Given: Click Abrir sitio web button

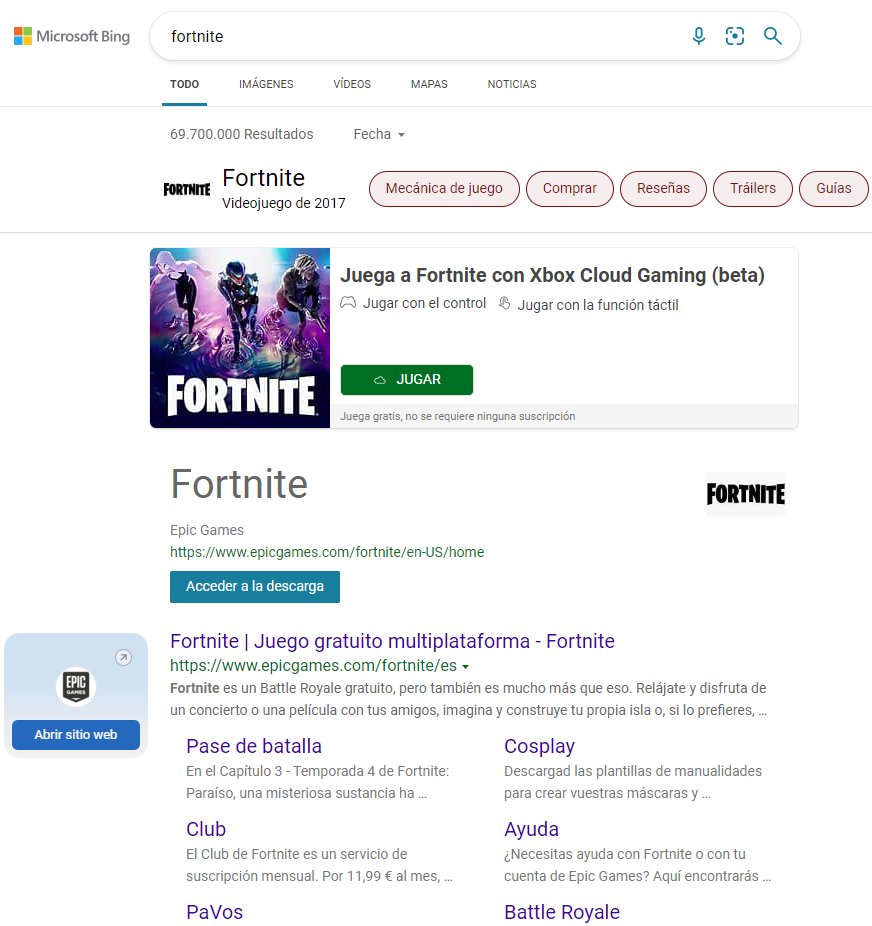Looking at the screenshot, I should [x=76, y=735].
